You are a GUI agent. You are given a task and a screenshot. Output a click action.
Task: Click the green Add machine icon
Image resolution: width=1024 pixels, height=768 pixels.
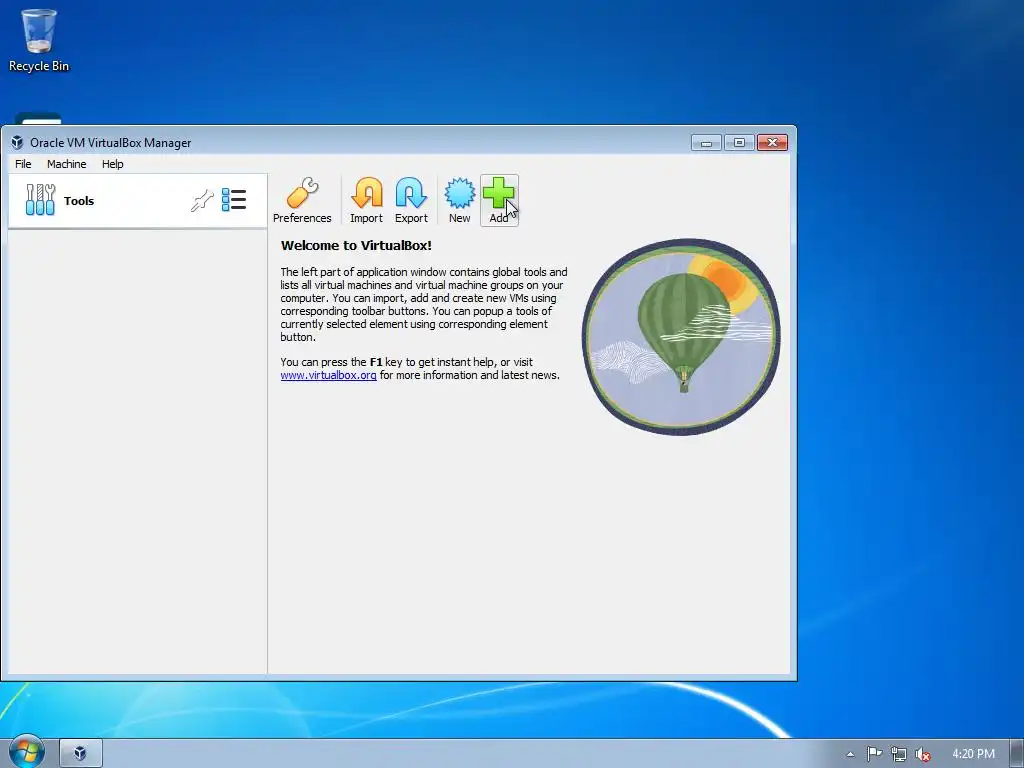pyautogui.click(x=499, y=200)
